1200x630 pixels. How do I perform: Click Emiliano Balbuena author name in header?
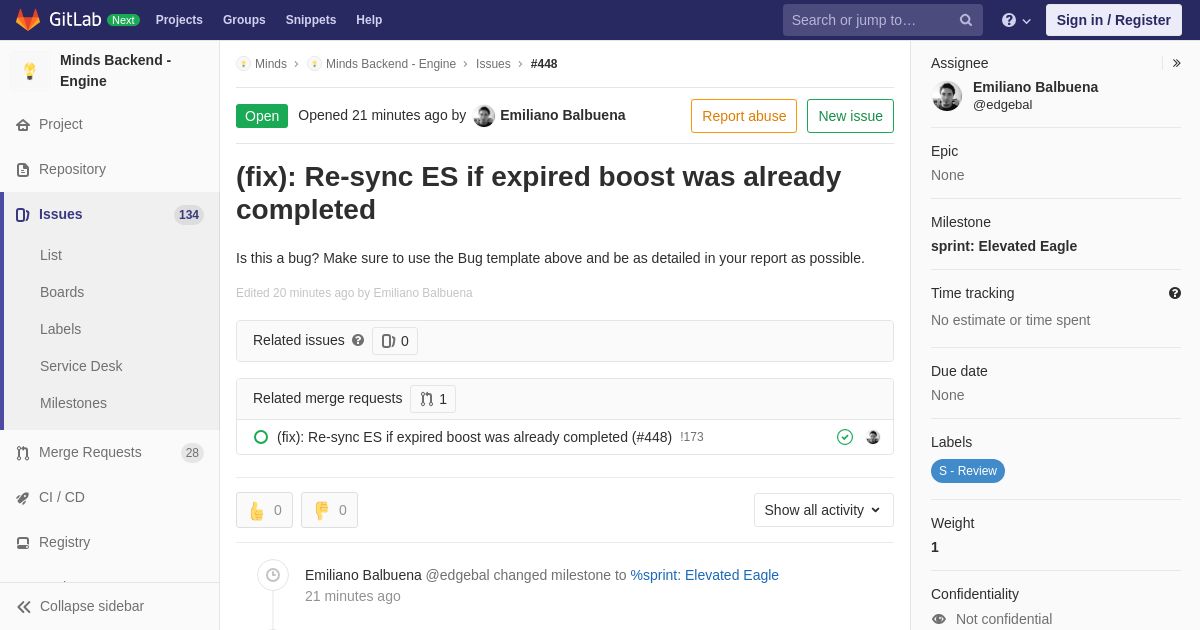[x=563, y=115]
